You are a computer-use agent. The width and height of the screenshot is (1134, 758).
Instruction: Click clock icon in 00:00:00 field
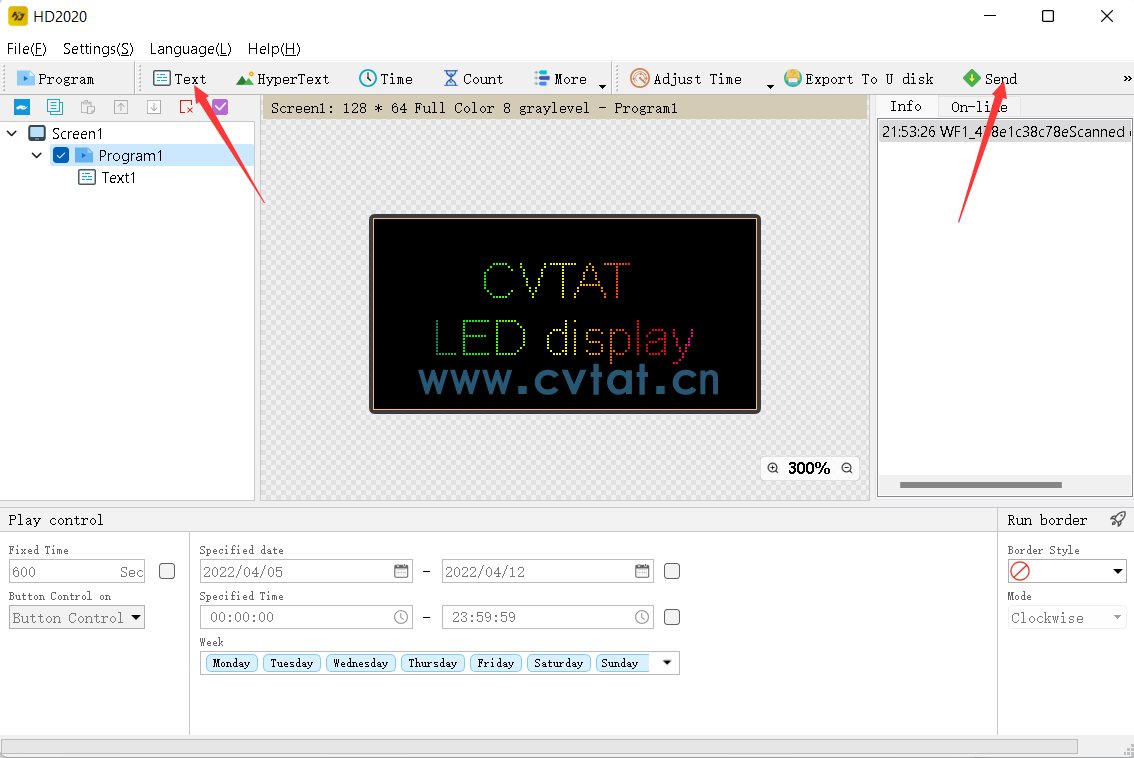[401, 617]
